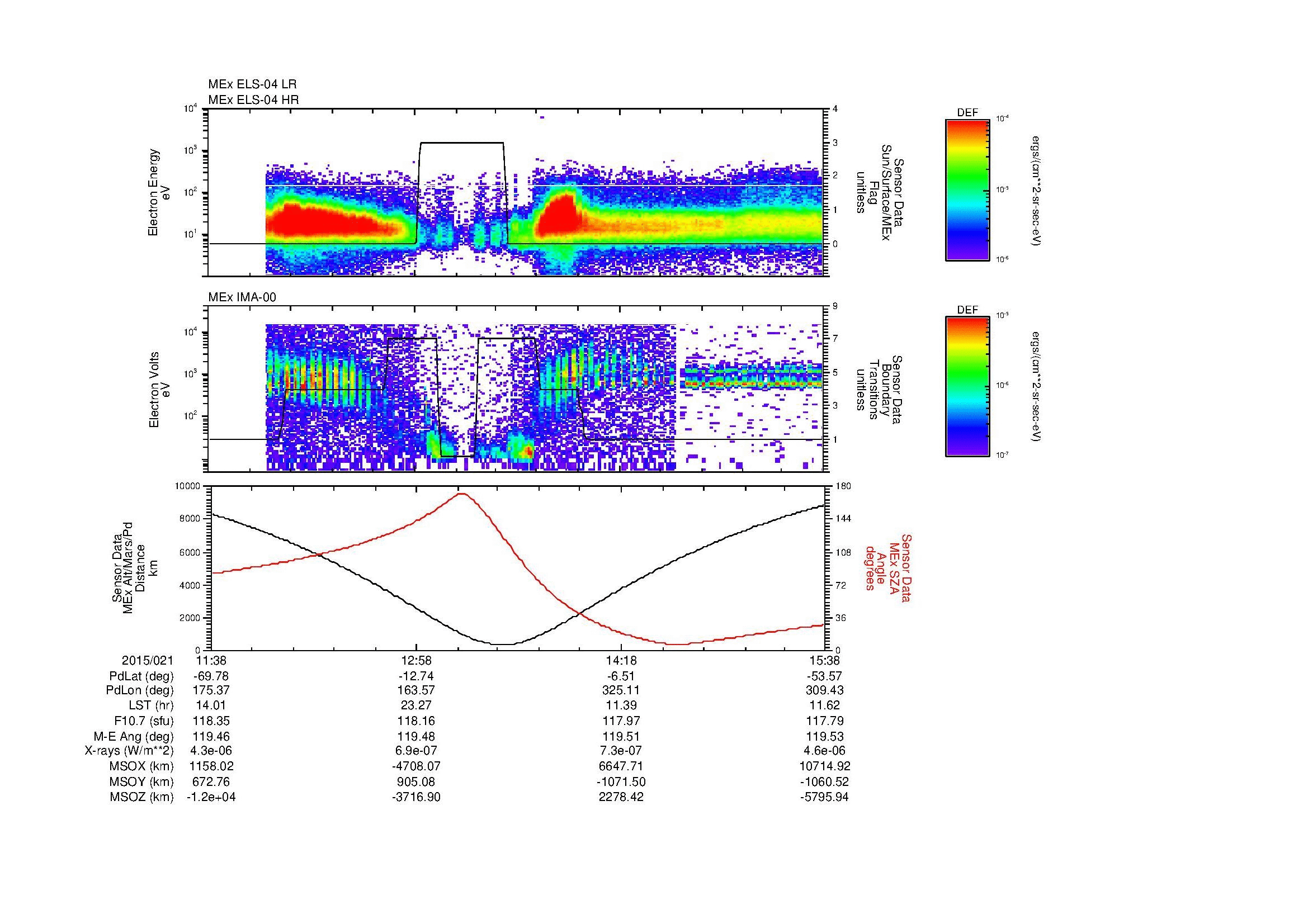This screenshot has width=1308, height=924.
Task: Click the flat top of the ELS flag step line
Action: [x=461, y=143]
